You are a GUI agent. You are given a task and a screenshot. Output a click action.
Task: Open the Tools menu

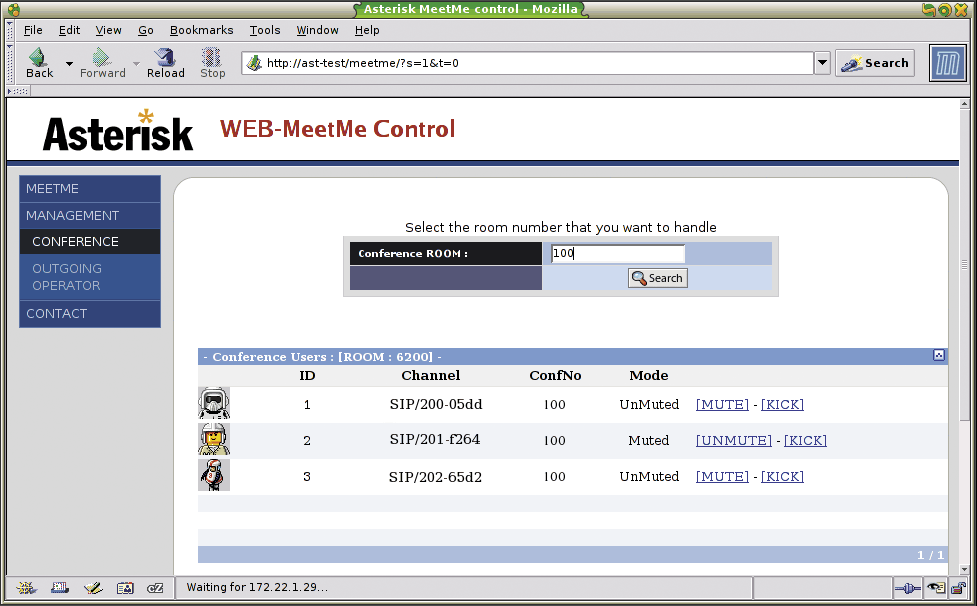tap(265, 30)
